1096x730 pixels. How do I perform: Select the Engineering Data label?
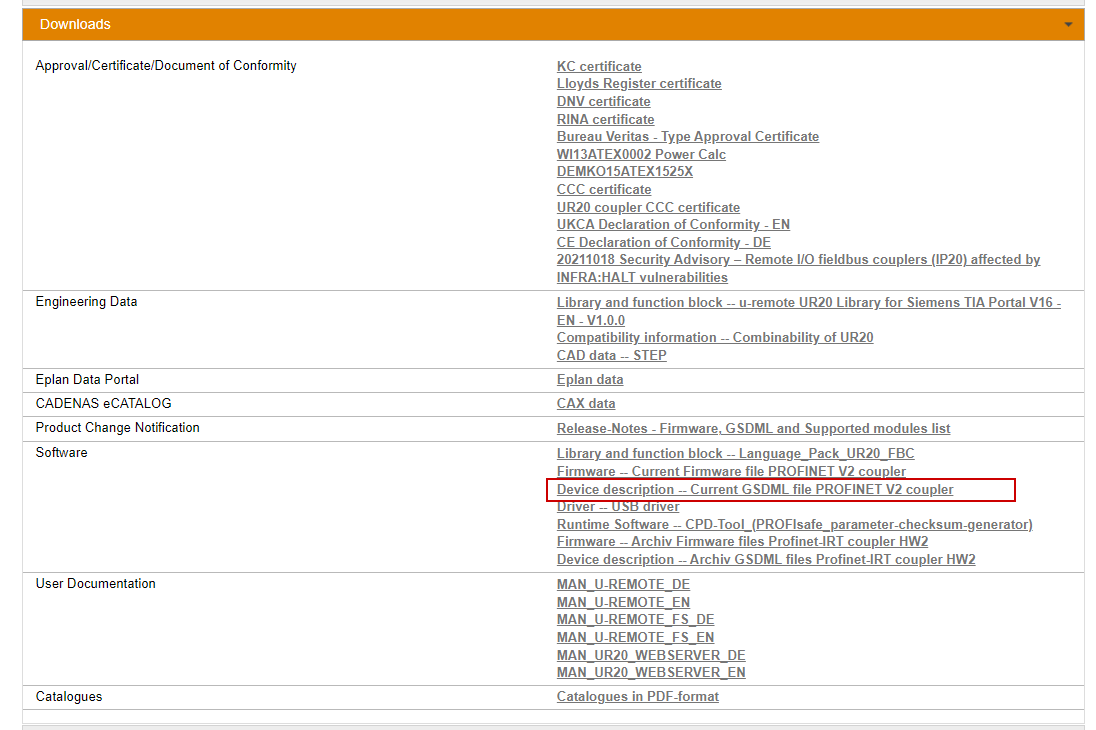coord(86,301)
